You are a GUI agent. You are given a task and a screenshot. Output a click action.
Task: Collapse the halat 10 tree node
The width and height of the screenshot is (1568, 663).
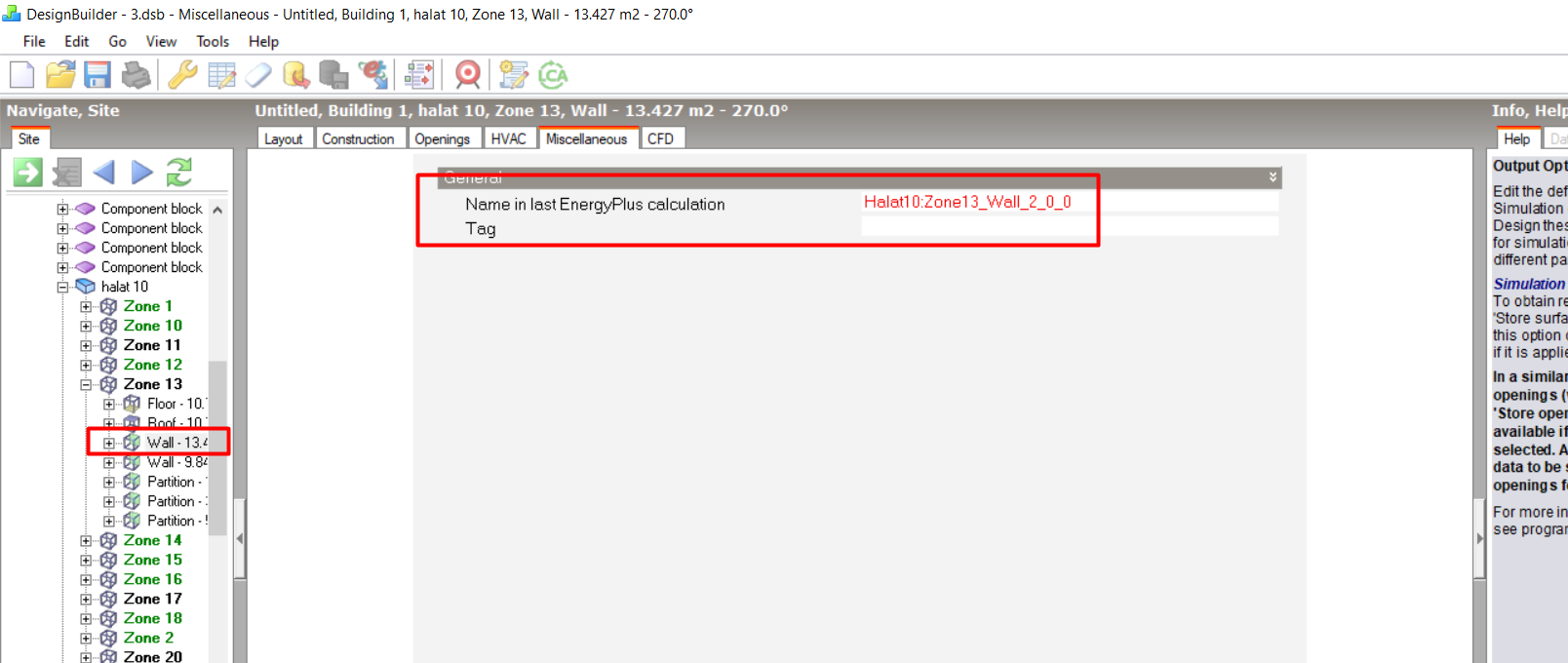[x=62, y=287]
